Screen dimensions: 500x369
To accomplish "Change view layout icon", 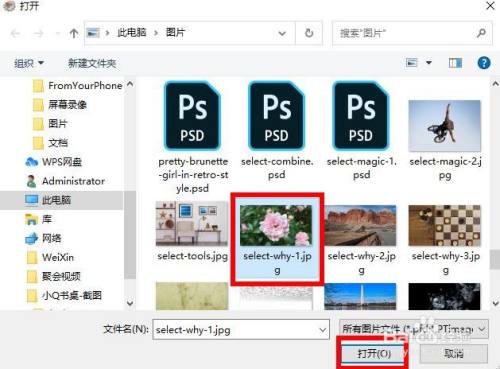I will tap(412, 62).
